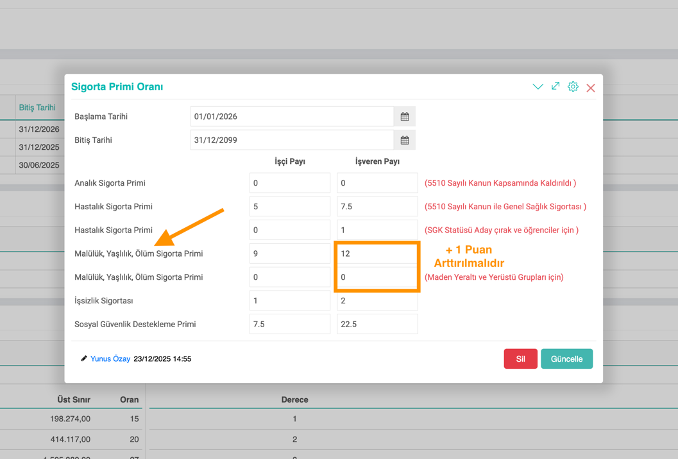This screenshot has width=678, height=460.
Task: Collapse dialog using the chevron down icon
Action: [x=538, y=87]
